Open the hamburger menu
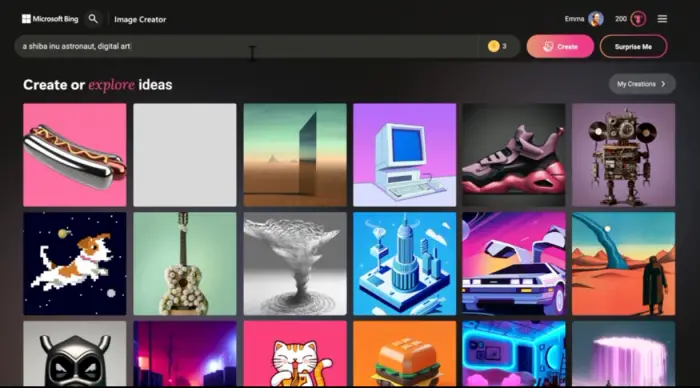700x388 pixels. [662, 19]
